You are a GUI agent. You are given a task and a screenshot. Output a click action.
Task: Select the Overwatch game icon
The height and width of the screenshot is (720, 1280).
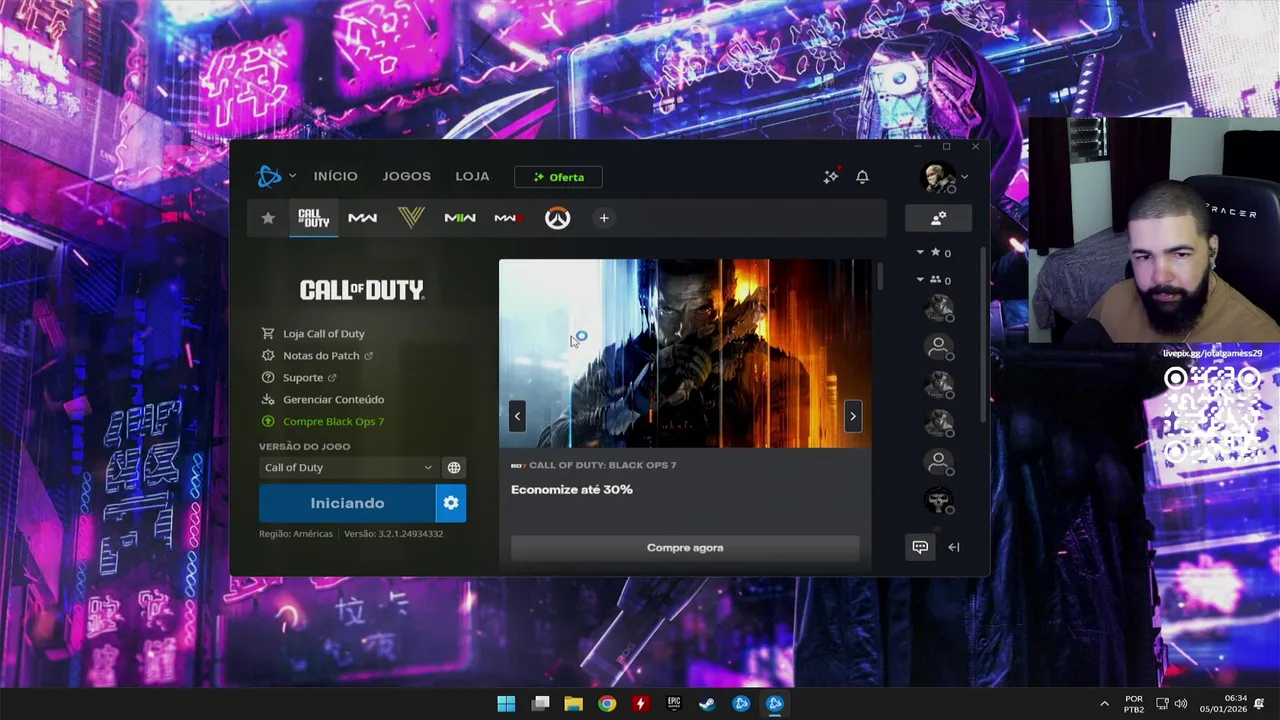(557, 218)
